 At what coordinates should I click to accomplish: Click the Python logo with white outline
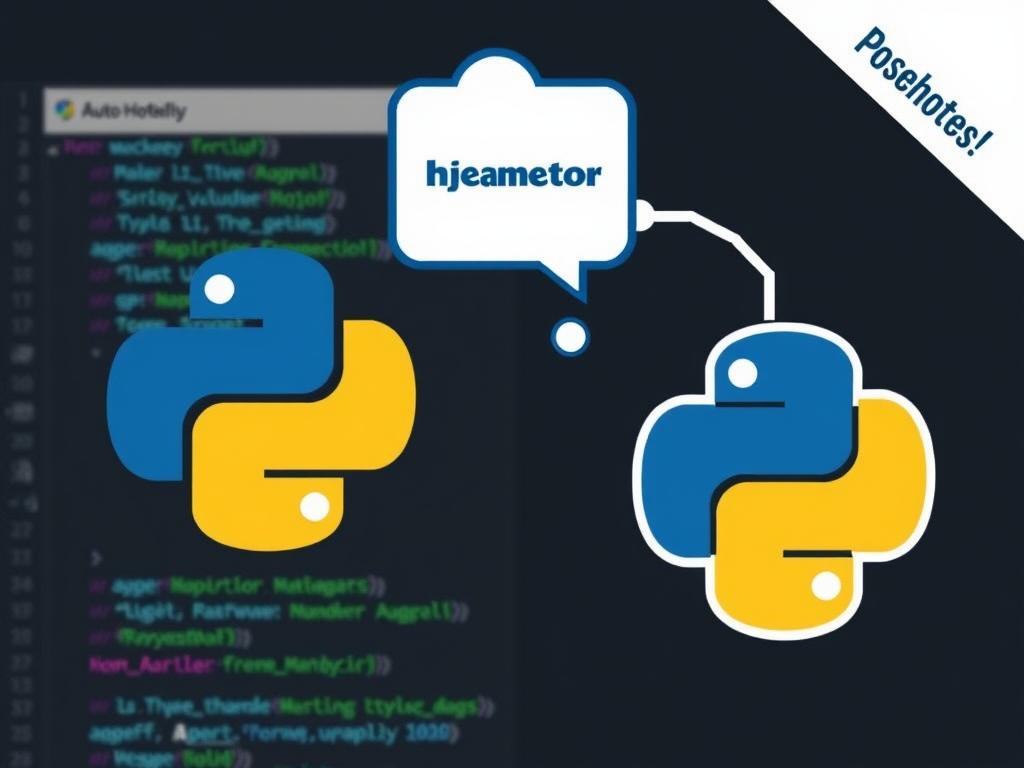point(784,481)
